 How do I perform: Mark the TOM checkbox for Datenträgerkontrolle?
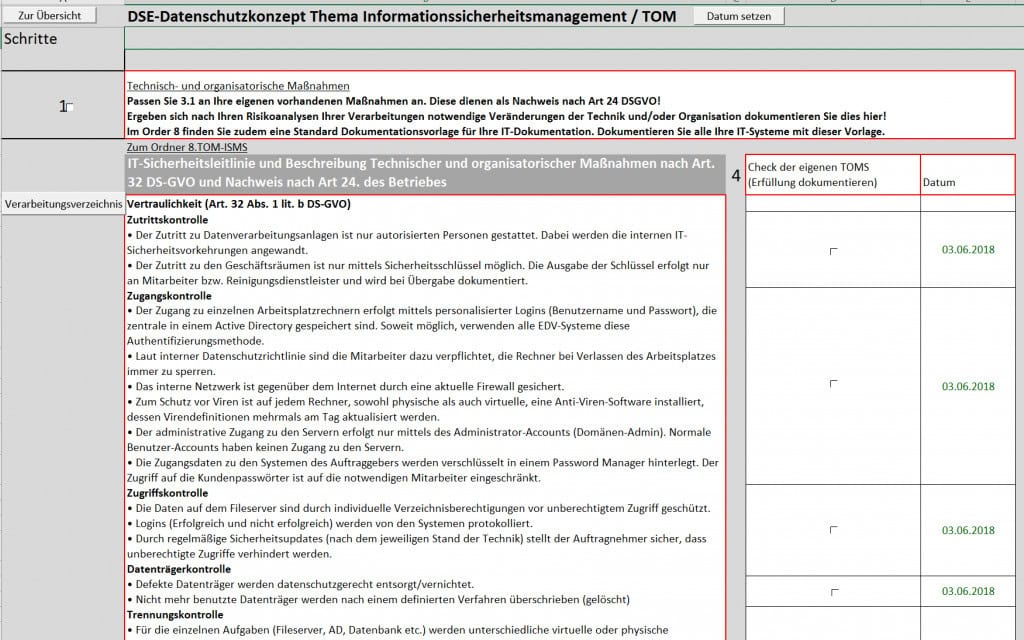pos(833,592)
